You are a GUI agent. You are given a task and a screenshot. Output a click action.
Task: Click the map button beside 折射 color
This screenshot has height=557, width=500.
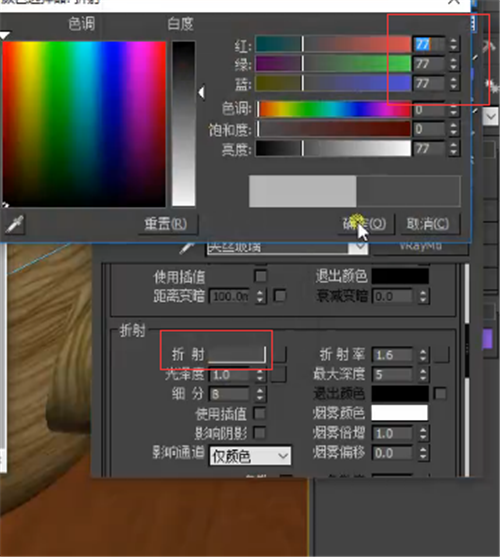coord(280,355)
